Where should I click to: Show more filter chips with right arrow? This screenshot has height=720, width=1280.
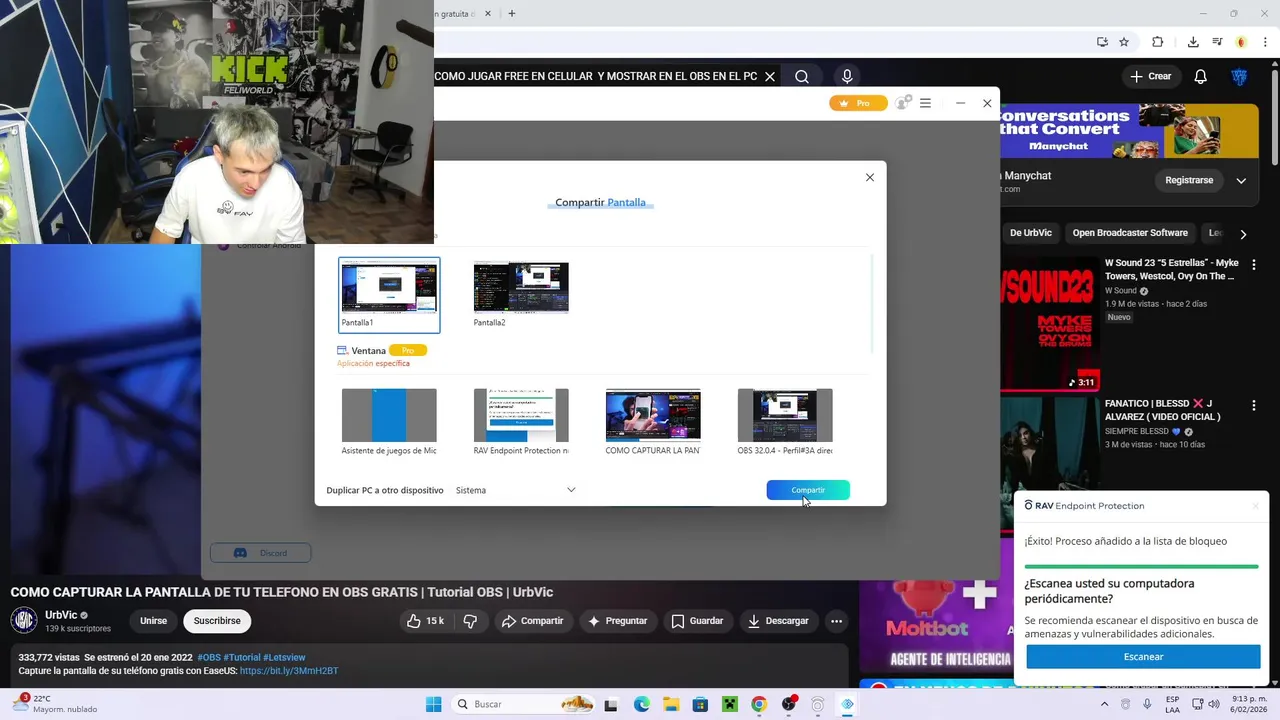pyautogui.click(x=1243, y=234)
